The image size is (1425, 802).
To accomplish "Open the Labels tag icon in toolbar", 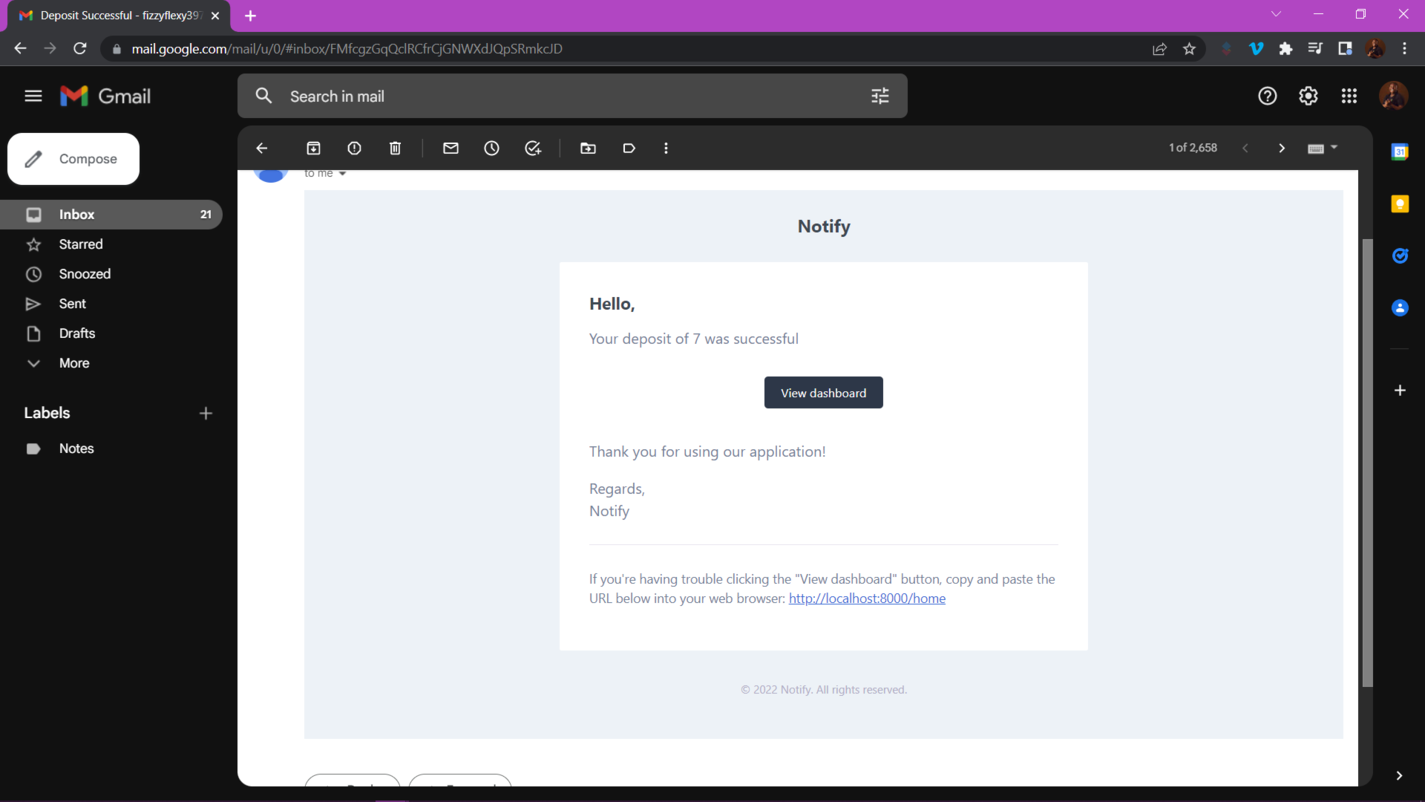I will tap(629, 148).
